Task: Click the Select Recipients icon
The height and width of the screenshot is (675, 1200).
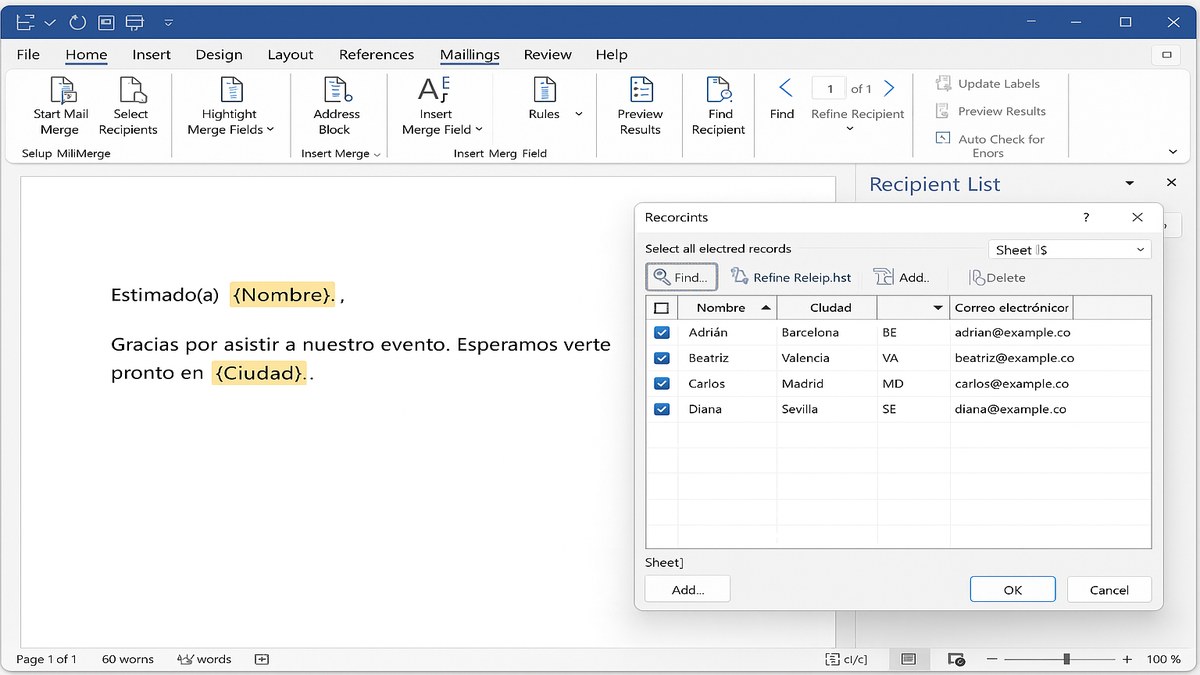Action: click(x=128, y=105)
